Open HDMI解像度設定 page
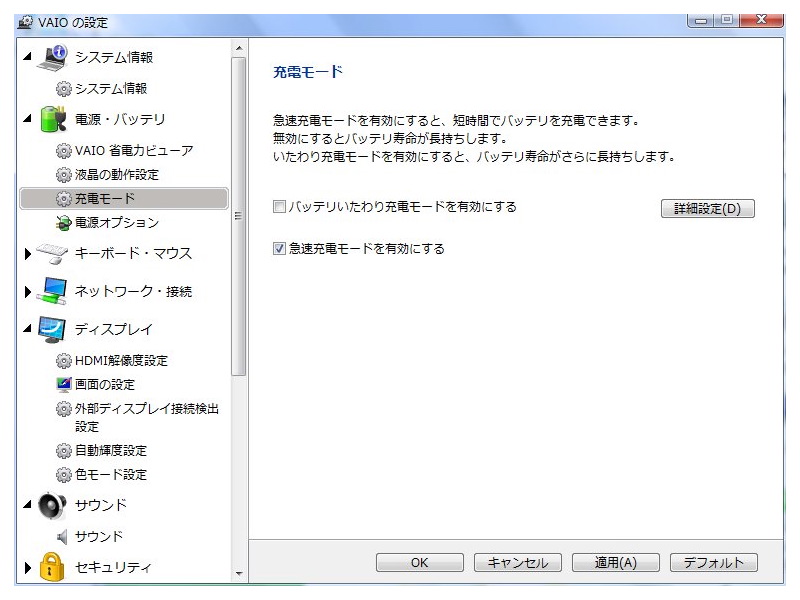 pos(121,361)
